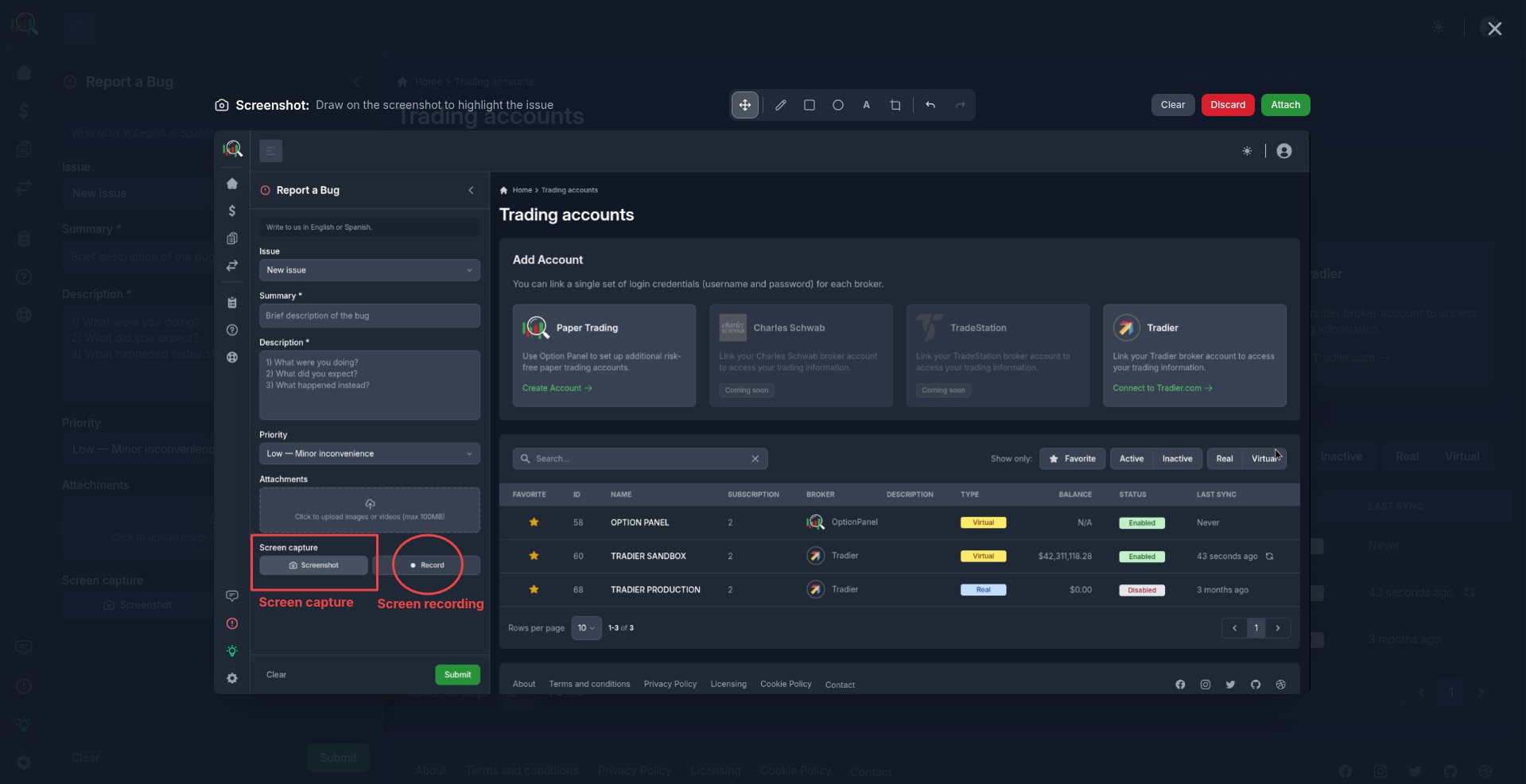Undo the last annotation
Screen dimensions: 1526x784
930,105
